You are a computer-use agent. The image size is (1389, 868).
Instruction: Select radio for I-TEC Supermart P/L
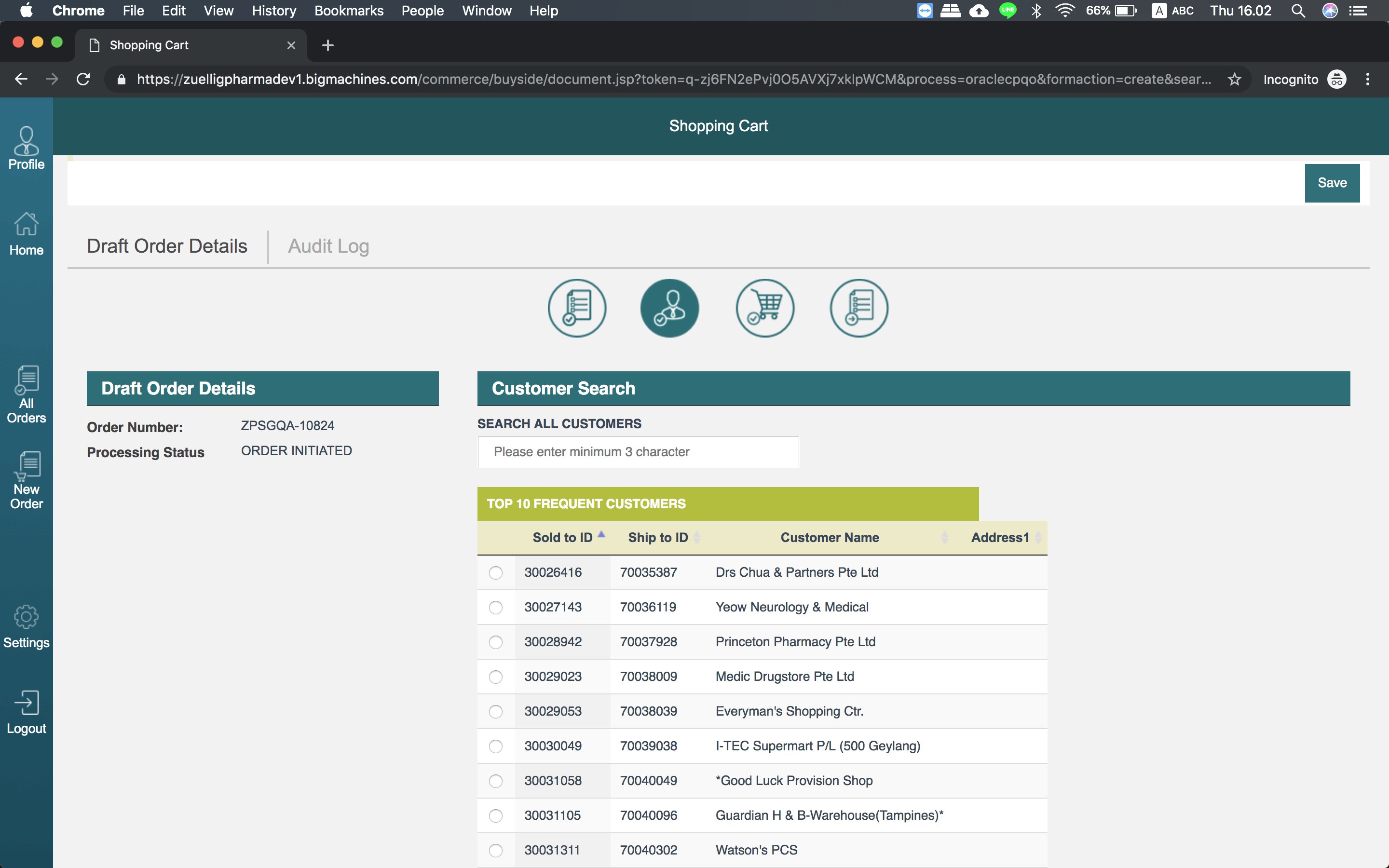click(x=496, y=746)
